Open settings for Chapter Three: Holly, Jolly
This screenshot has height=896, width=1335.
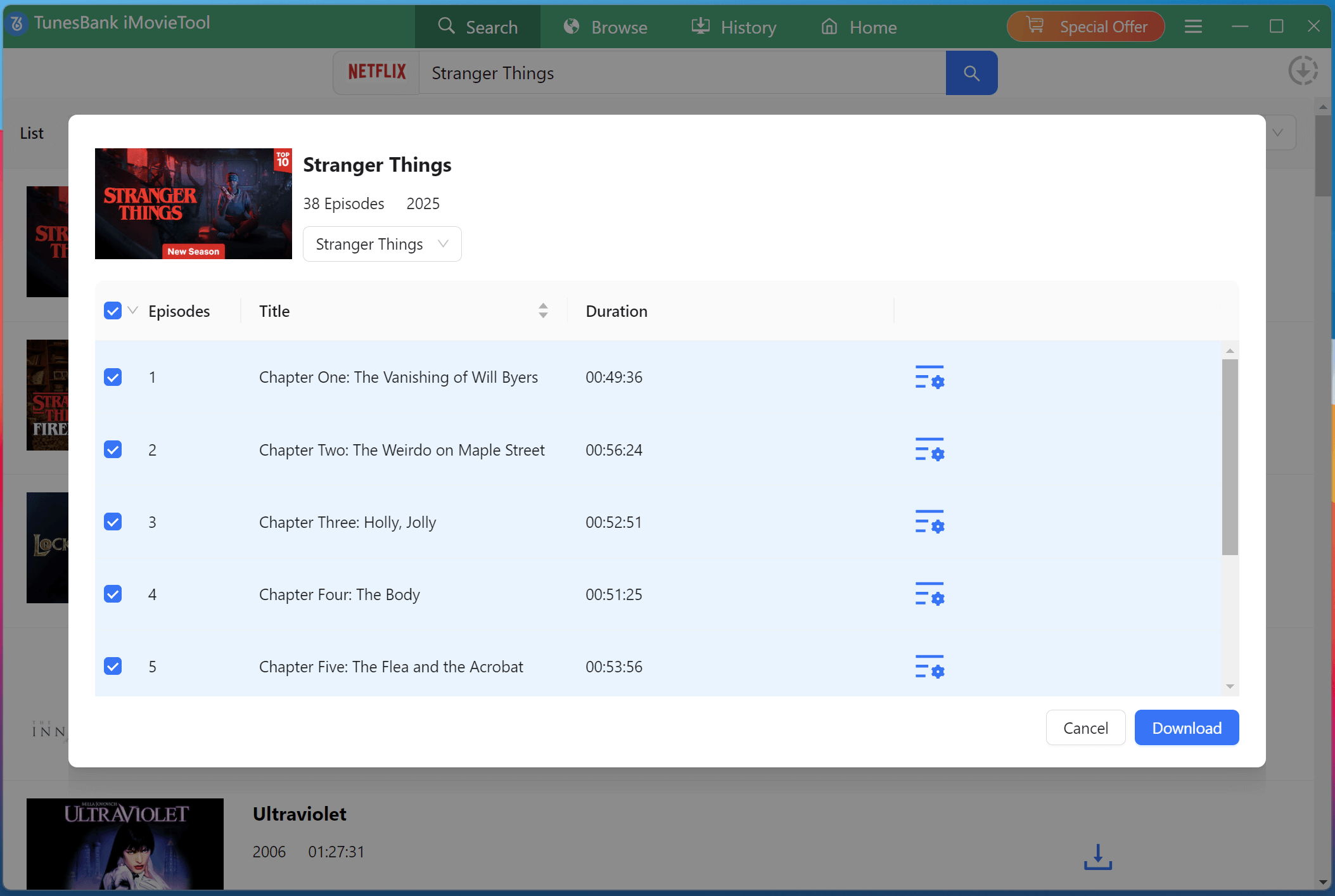coord(929,522)
